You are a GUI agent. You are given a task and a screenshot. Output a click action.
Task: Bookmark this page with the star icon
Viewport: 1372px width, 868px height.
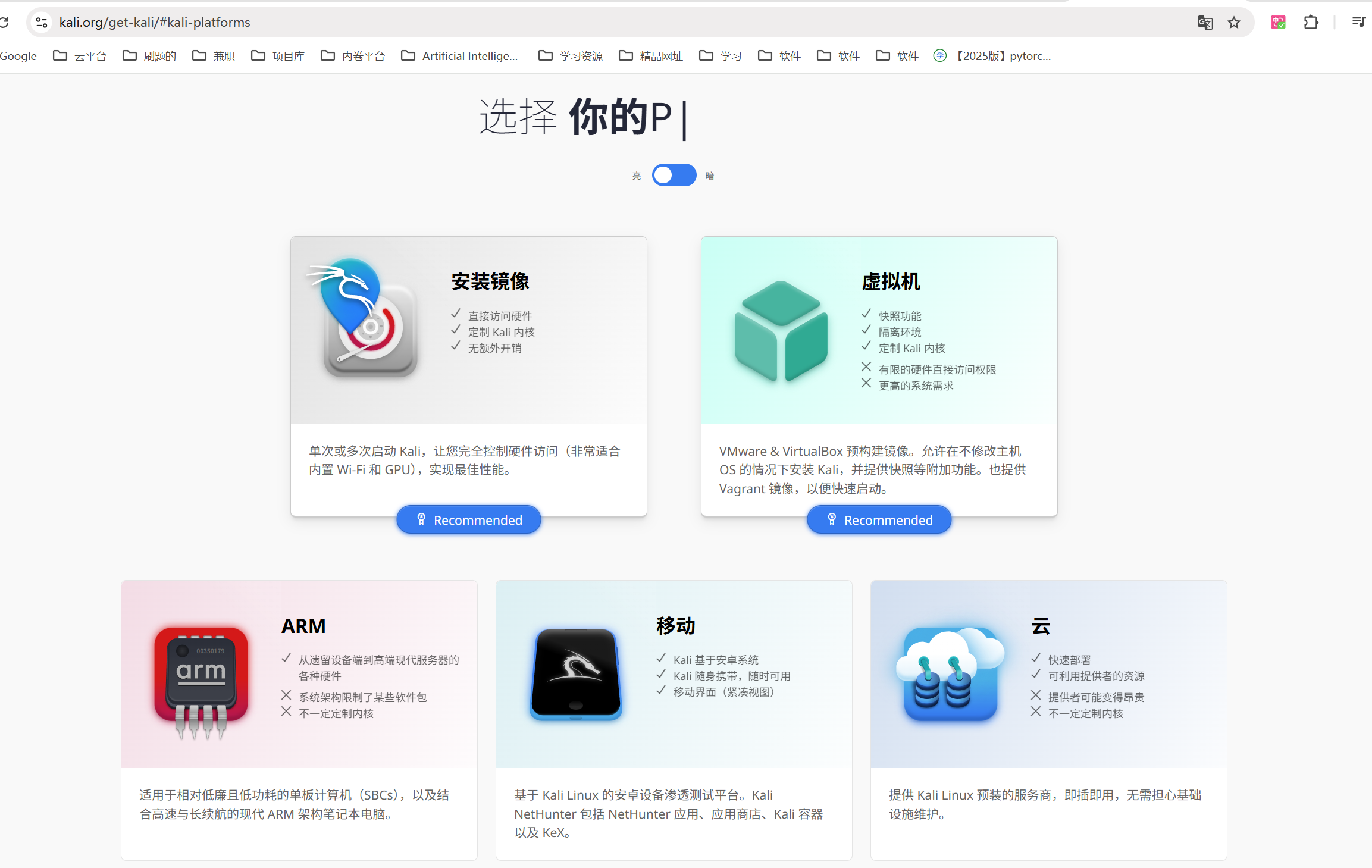point(1234,23)
